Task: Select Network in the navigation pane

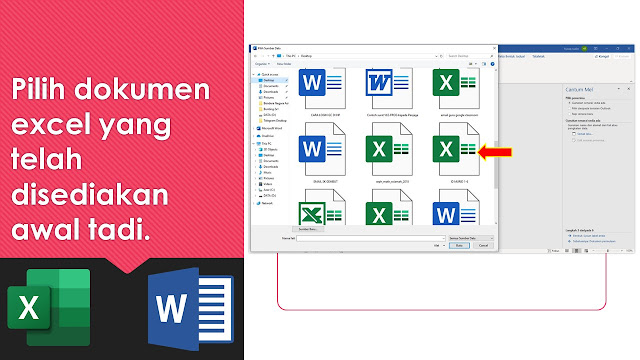Action: [x=266, y=203]
